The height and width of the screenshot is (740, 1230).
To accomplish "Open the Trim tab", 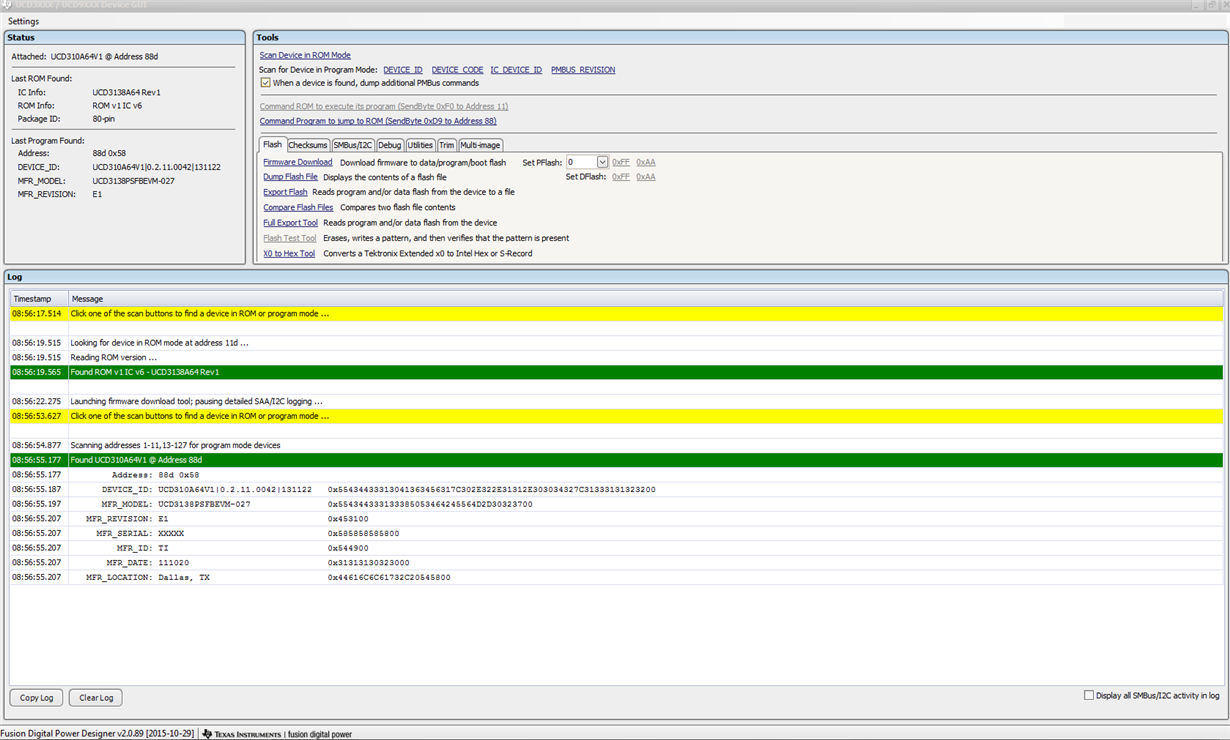I will 447,145.
